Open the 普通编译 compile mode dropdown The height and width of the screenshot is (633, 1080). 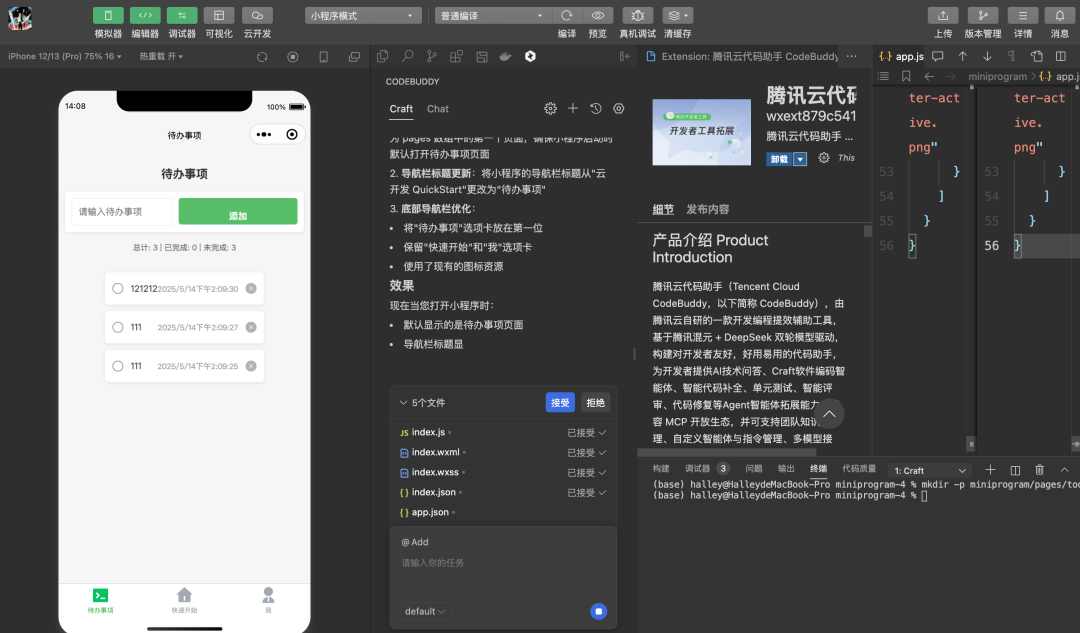[492, 15]
